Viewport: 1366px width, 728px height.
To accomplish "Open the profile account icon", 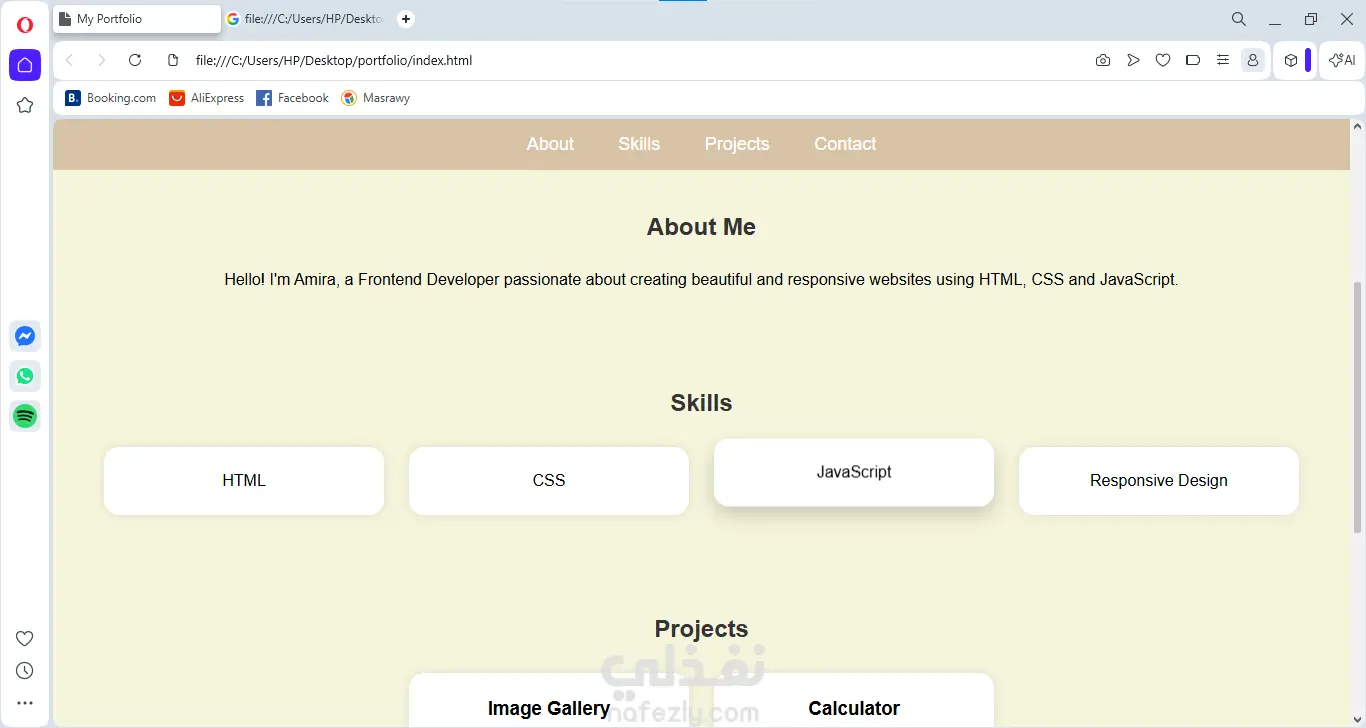I will click(x=1253, y=60).
